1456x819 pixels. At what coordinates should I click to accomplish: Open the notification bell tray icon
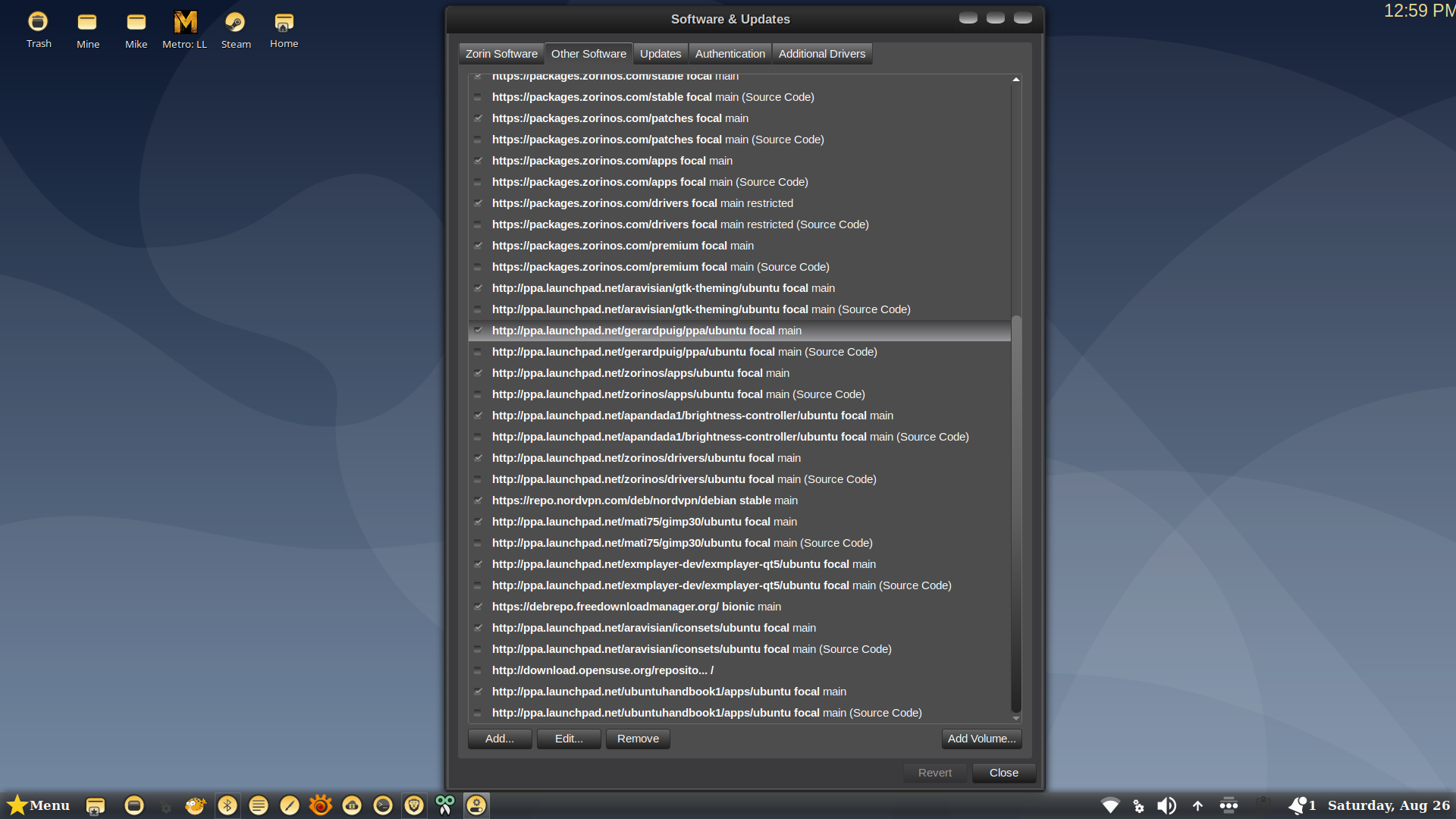(1298, 805)
